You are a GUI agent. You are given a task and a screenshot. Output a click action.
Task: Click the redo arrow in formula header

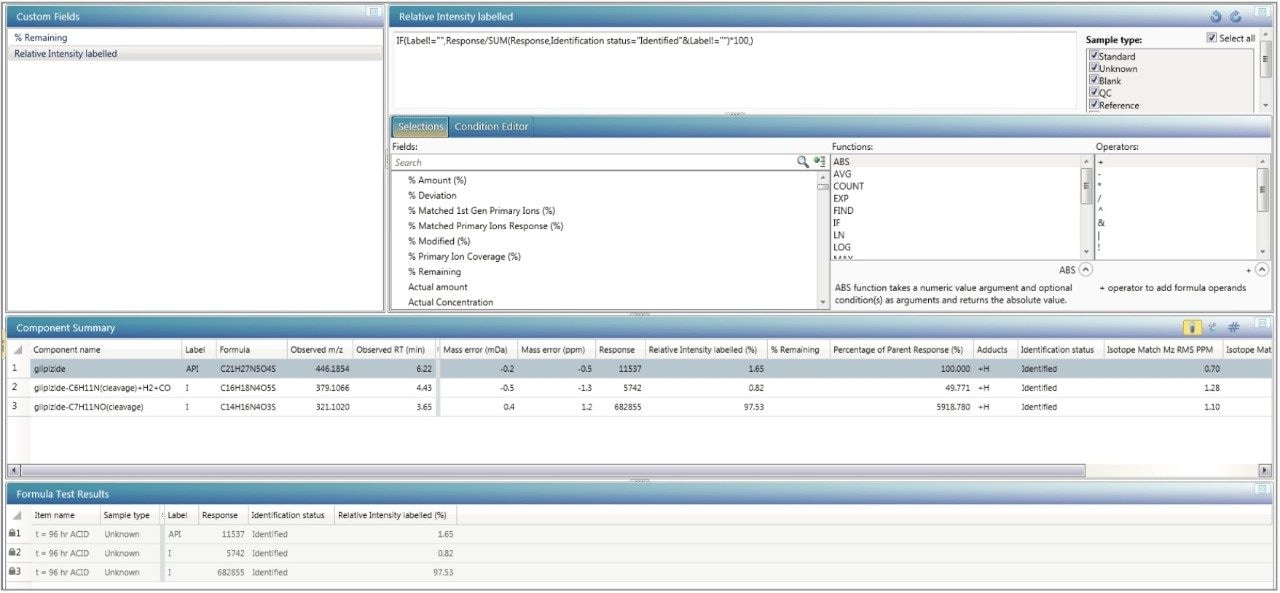[1236, 16]
